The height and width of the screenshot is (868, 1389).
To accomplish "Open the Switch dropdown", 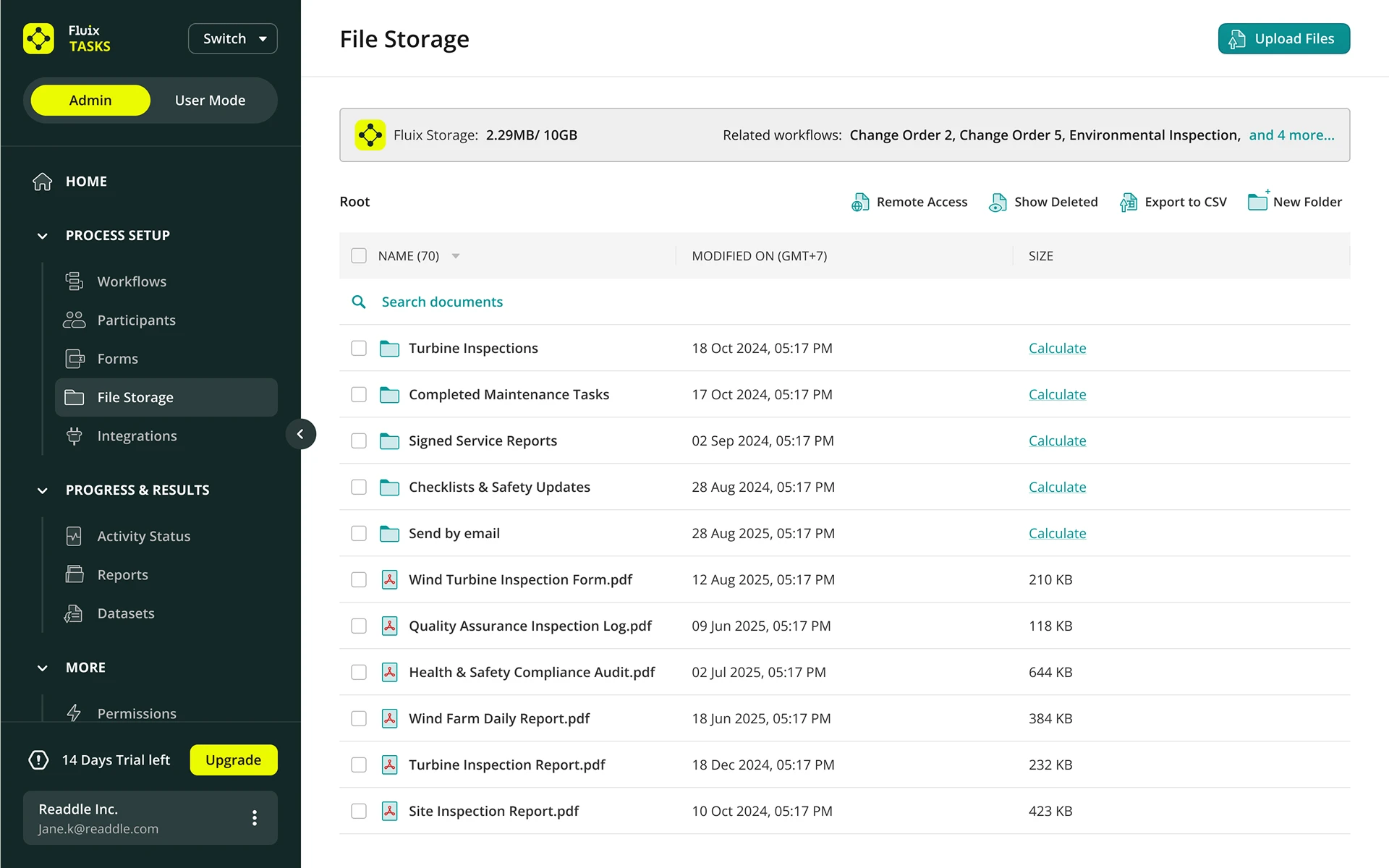I will coord(233,39).
